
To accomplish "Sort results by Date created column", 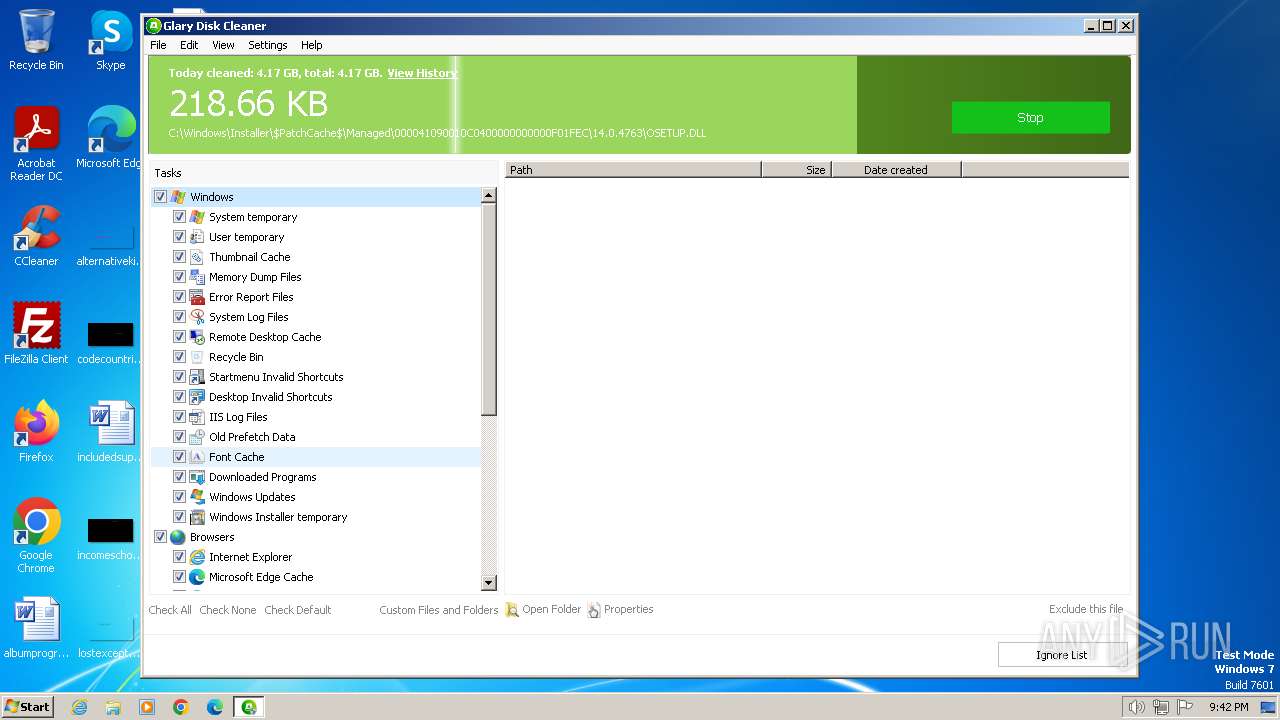I will click(896, 170).
